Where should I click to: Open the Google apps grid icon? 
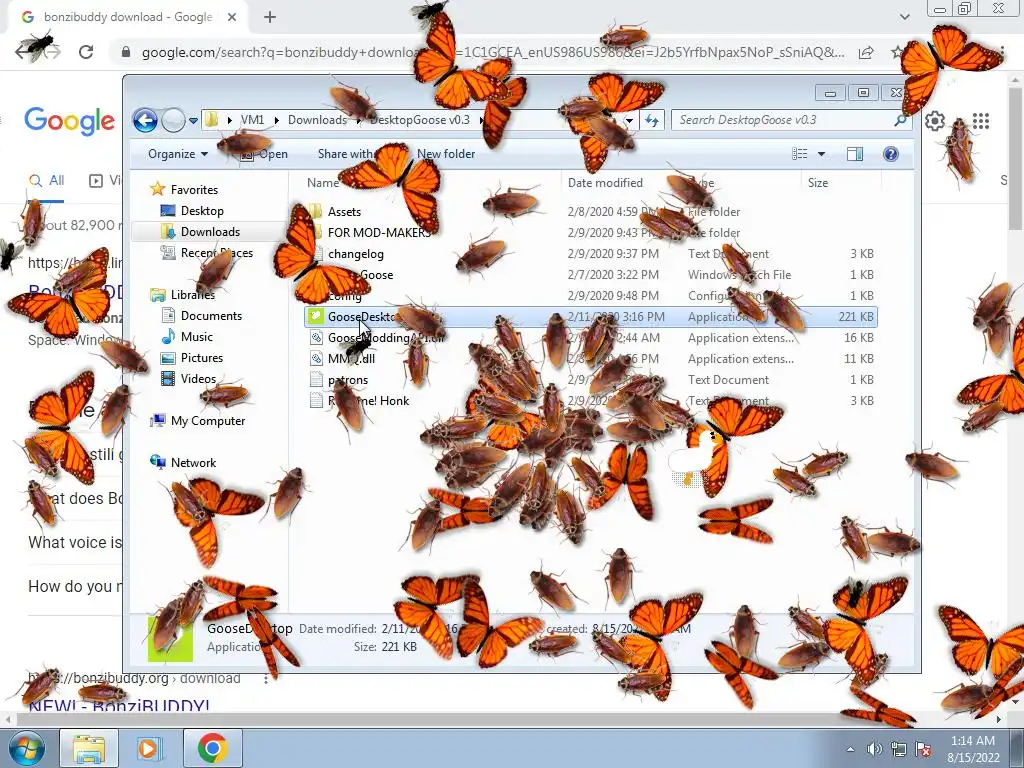tap(980, 121)
